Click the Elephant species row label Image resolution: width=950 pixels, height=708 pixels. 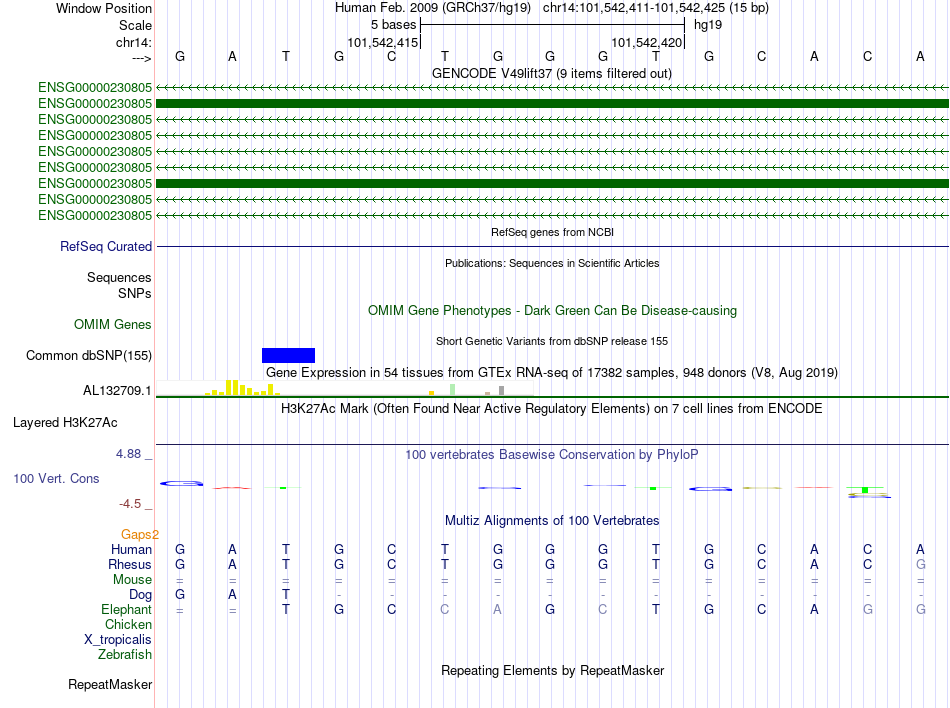tap(126, 609)
